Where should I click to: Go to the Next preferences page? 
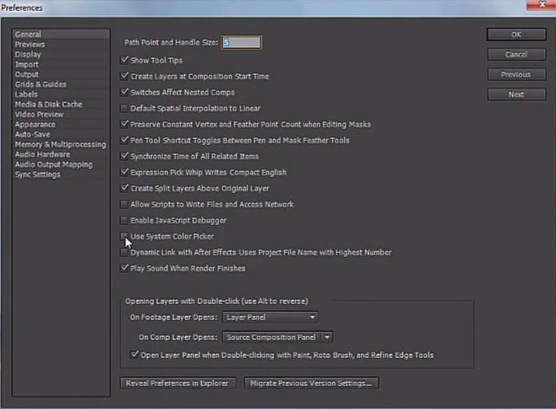click(516, 94)
